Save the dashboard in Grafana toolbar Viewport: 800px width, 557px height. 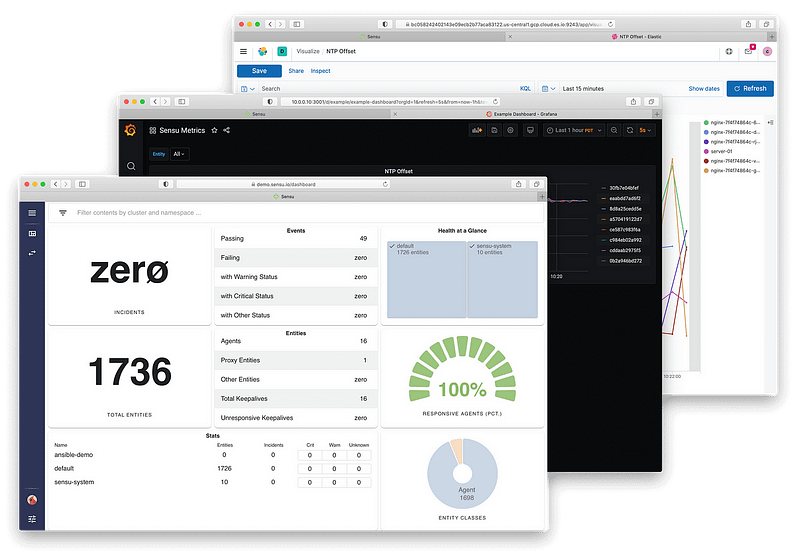coord(494,131)
